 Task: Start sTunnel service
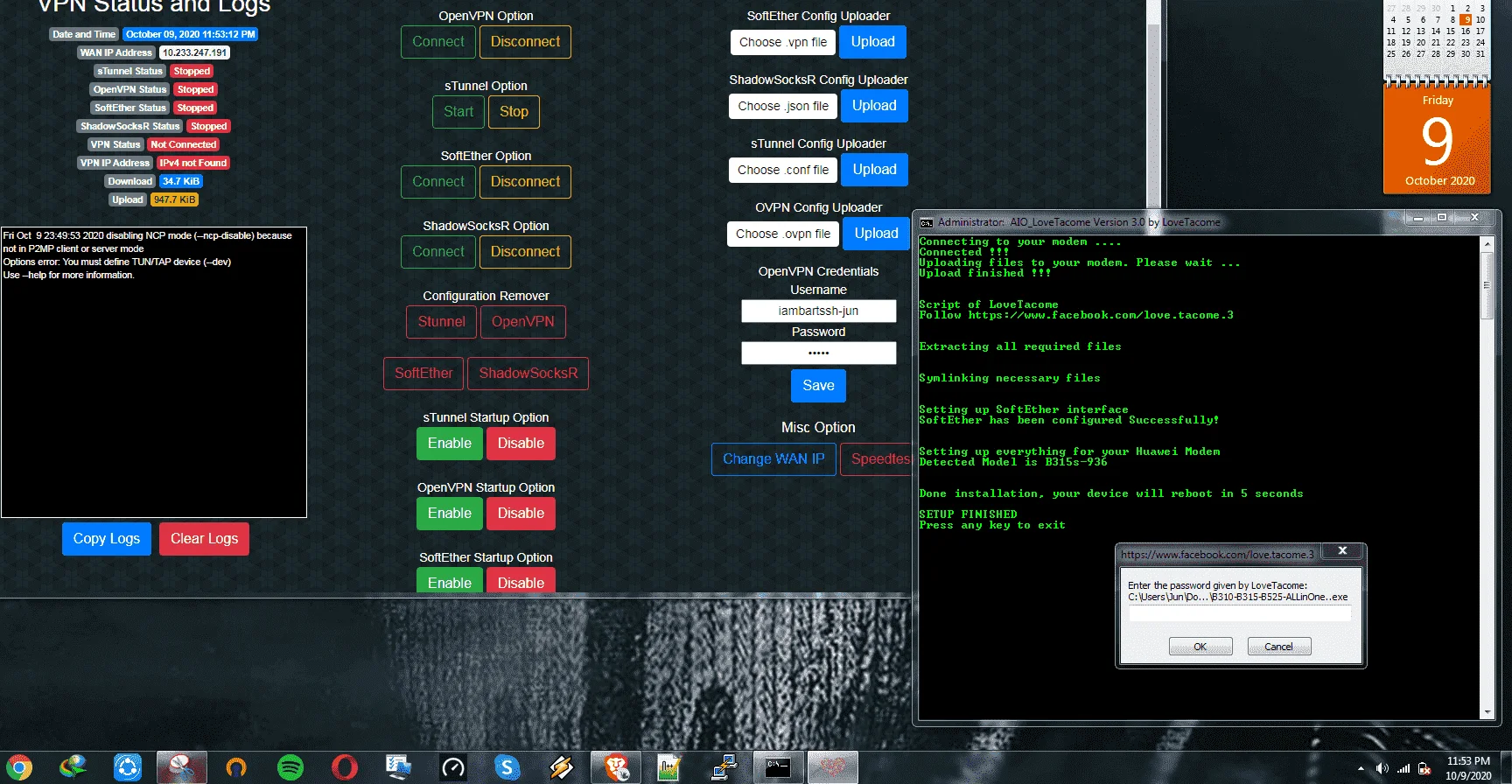pyautogui.click(x=458, y=112)
